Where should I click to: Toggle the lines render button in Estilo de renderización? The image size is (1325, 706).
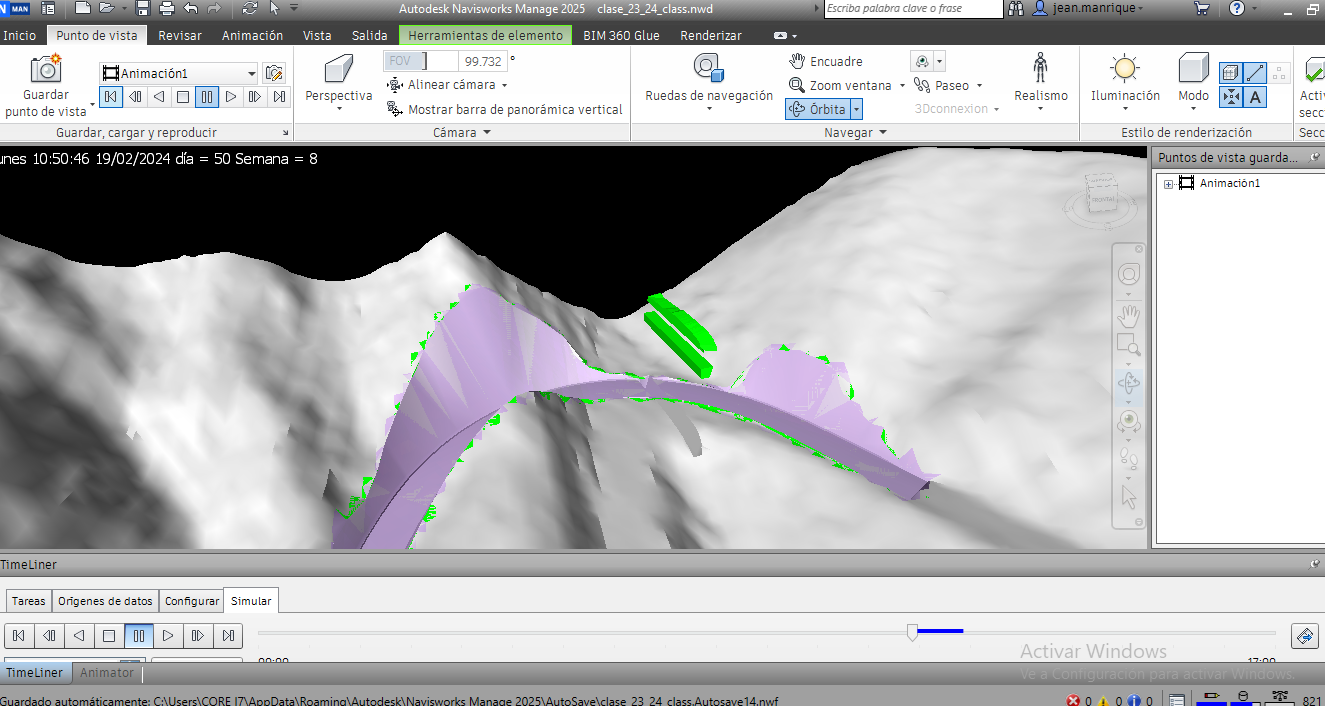pyautogui.click(x=1255, y=73)
